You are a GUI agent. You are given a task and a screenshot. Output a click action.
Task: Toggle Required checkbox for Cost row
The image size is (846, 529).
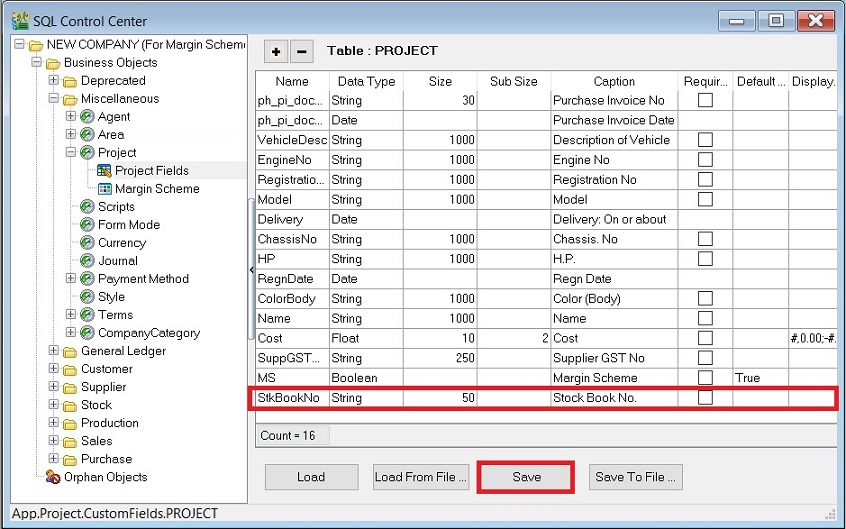pos(705,339)
